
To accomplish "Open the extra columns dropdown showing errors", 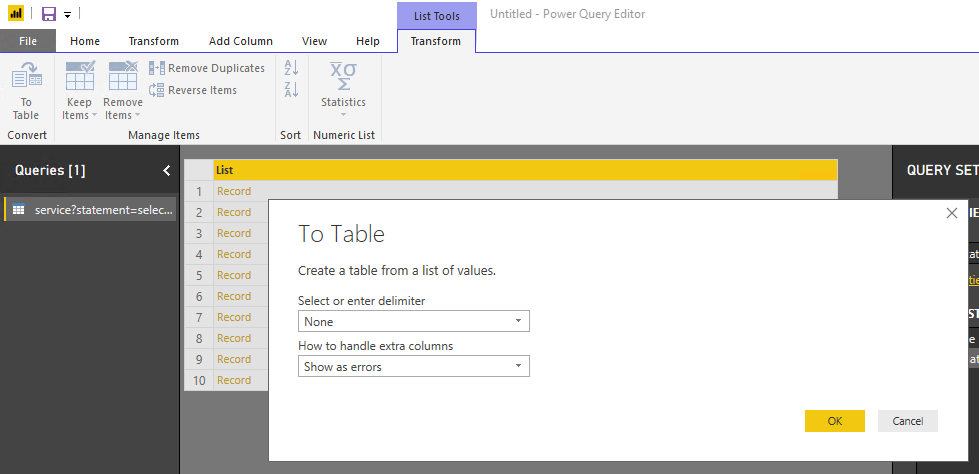I will coord(414,367).
